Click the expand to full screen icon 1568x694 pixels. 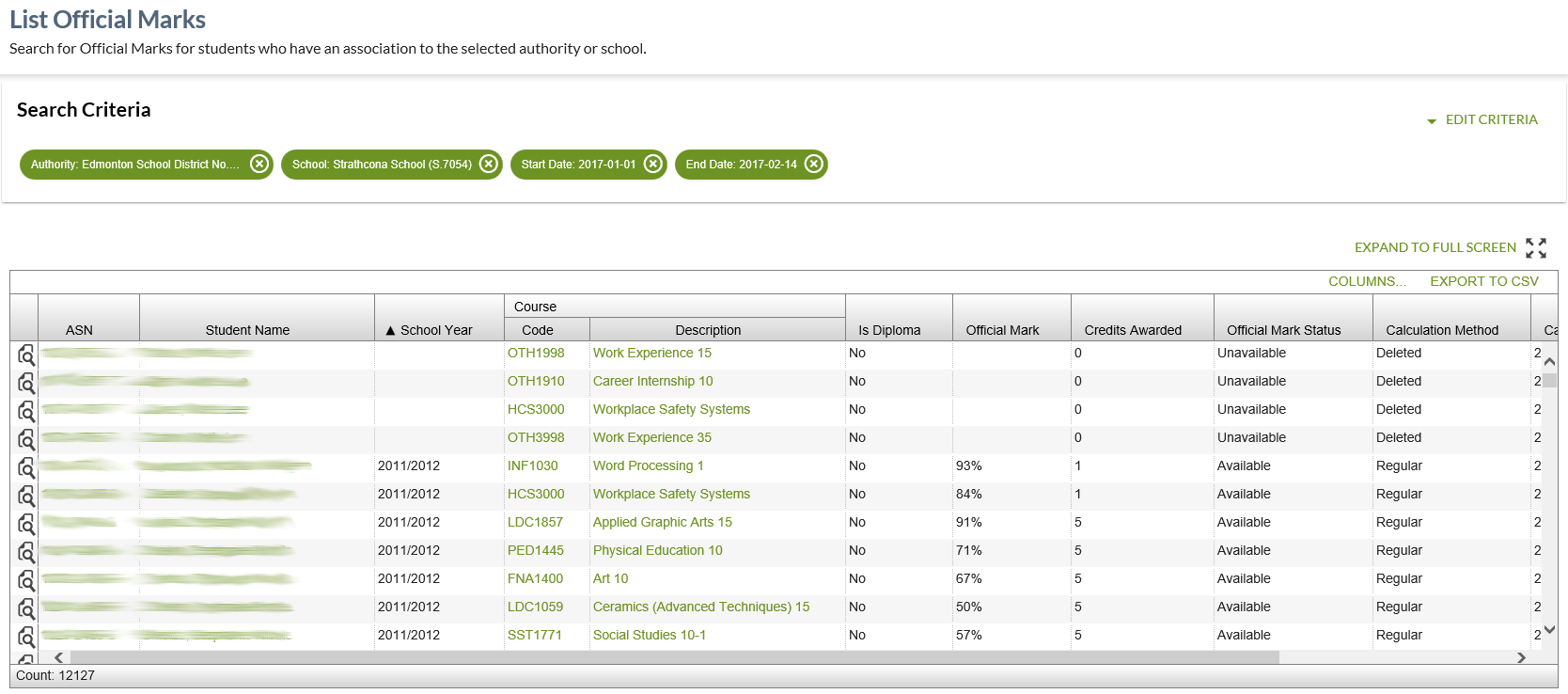pos(1535,247)
